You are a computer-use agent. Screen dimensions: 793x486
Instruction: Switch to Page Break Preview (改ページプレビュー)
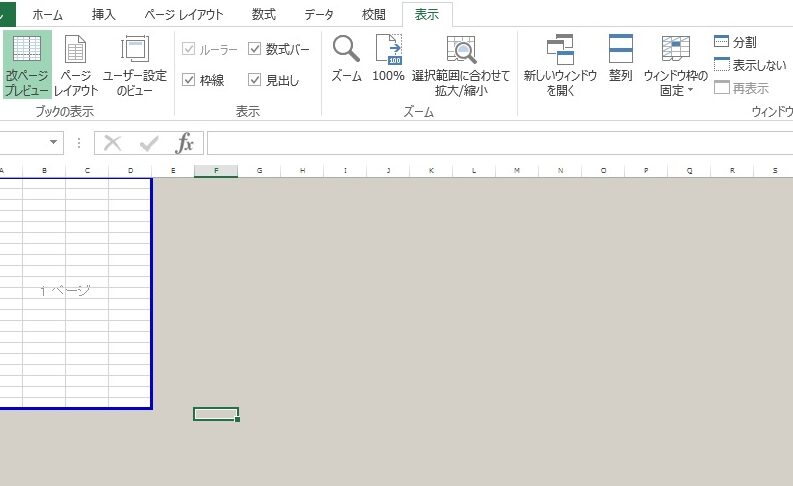click(27, 64)
